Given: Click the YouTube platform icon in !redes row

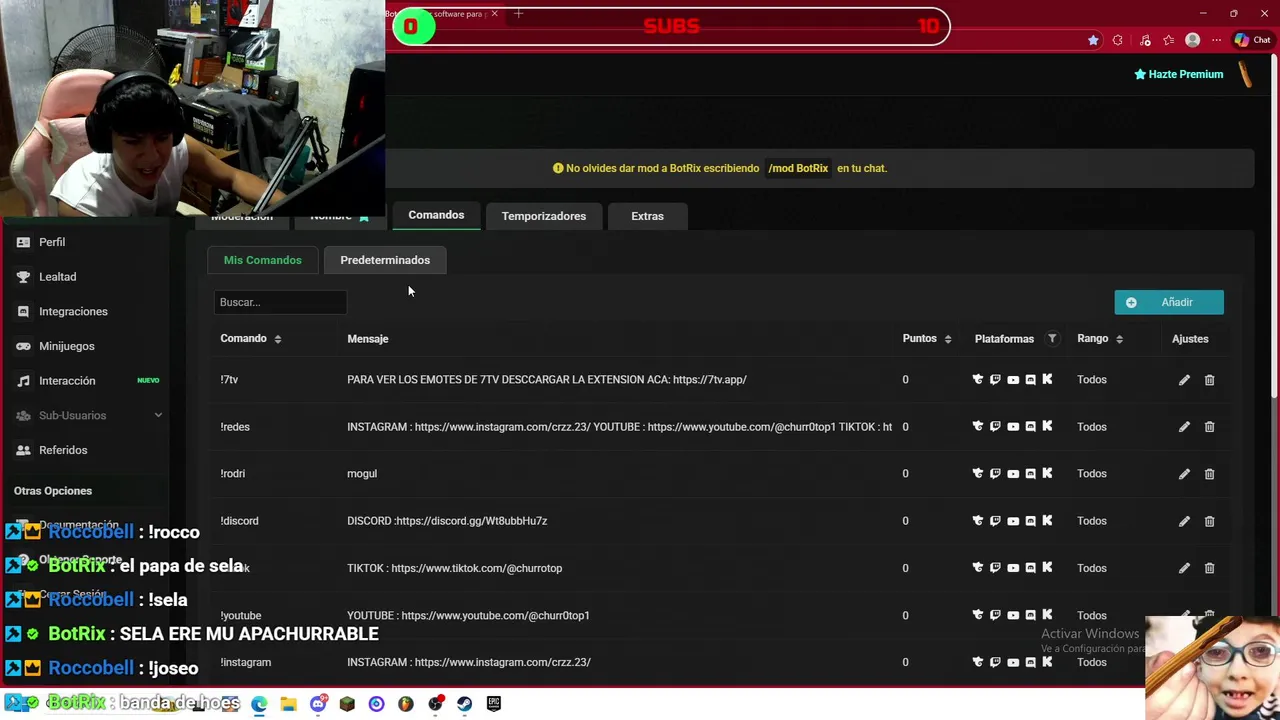Looking at the screenshot, I should [x=1013, y=427].
